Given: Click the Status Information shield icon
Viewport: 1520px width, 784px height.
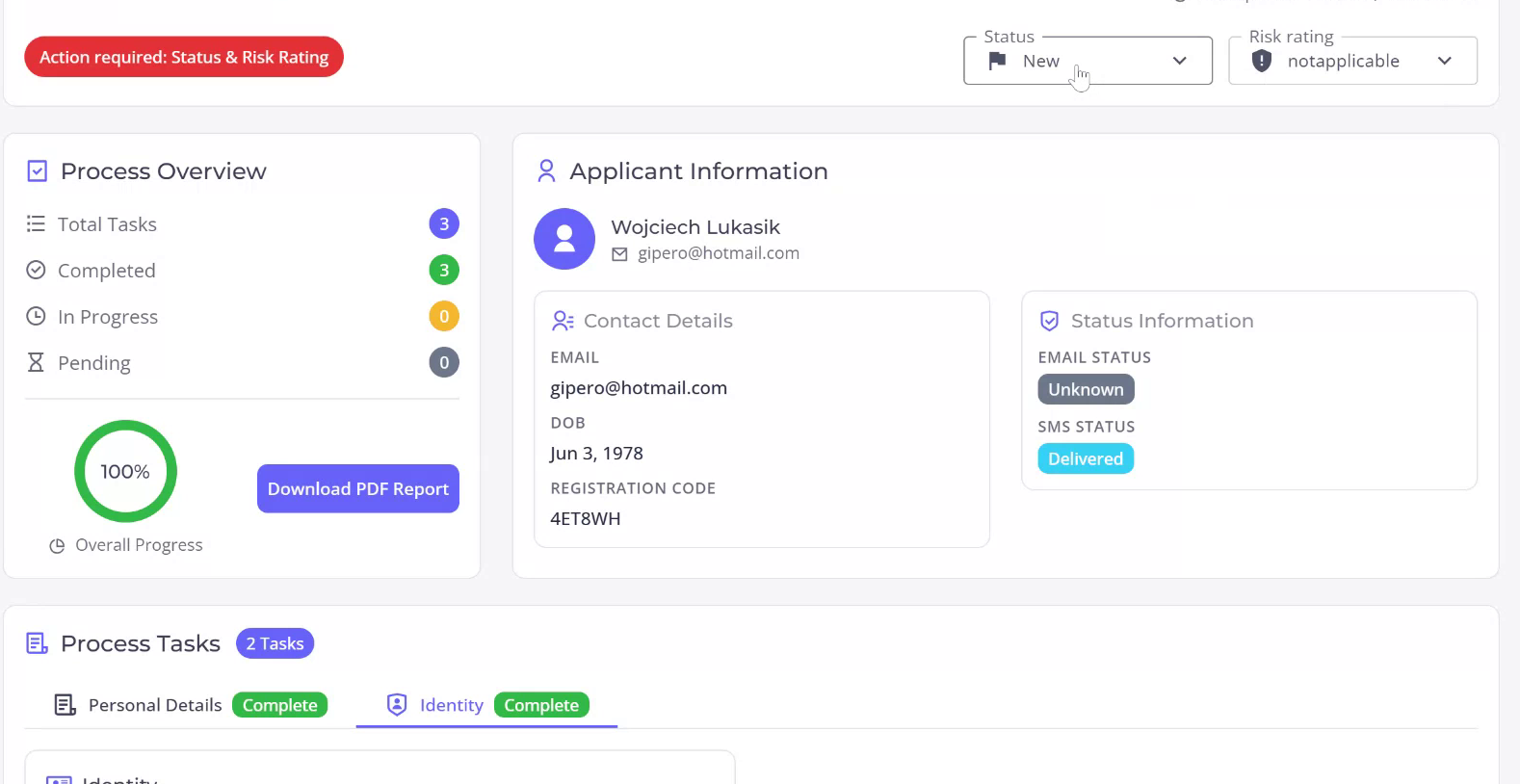Looking at the screenshot, I should (1050, 321).
